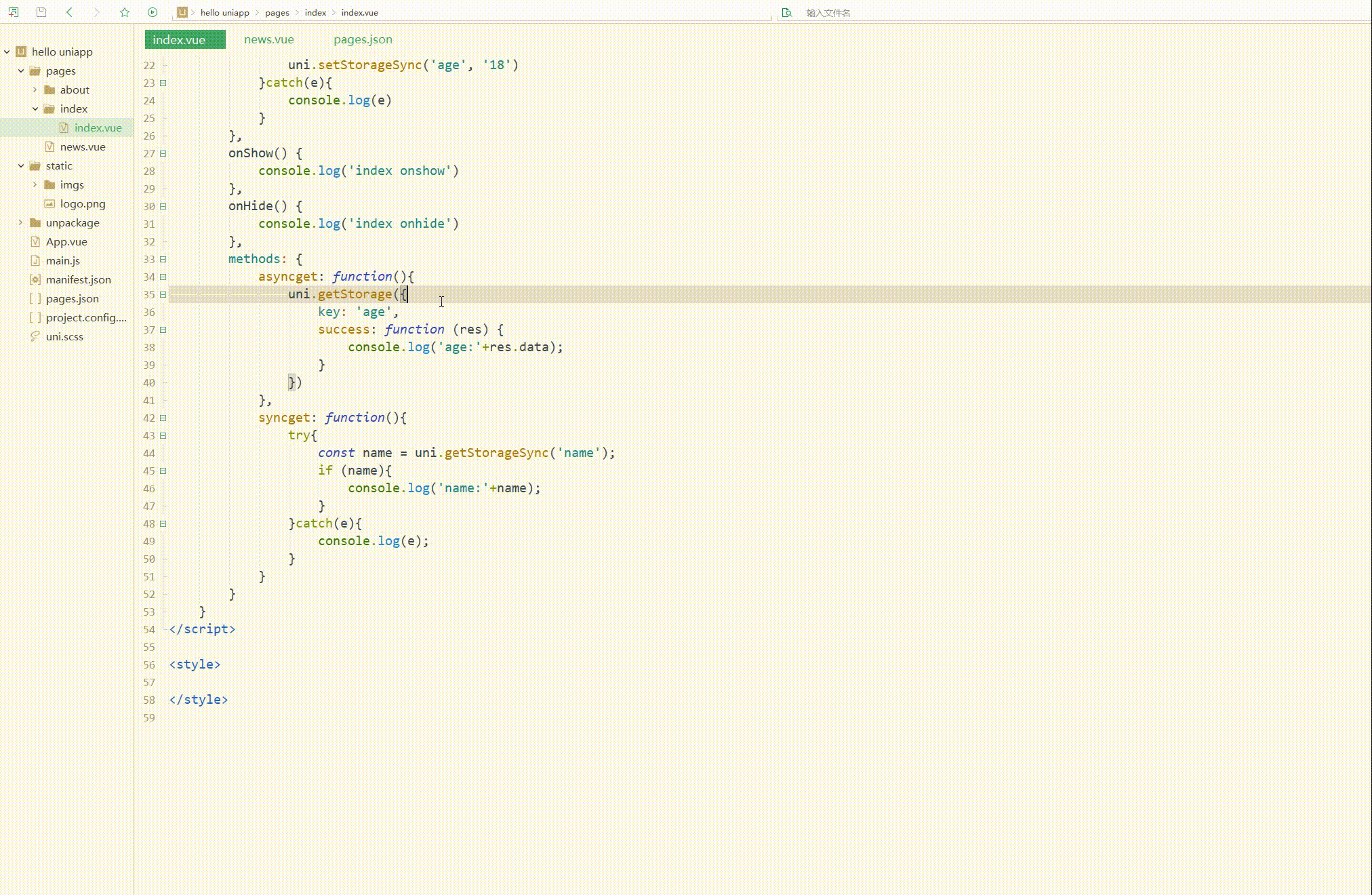Screen dimensions: 1372x895
Task: Open App.vue in the project tree
Action: click(x=66, y=241)
